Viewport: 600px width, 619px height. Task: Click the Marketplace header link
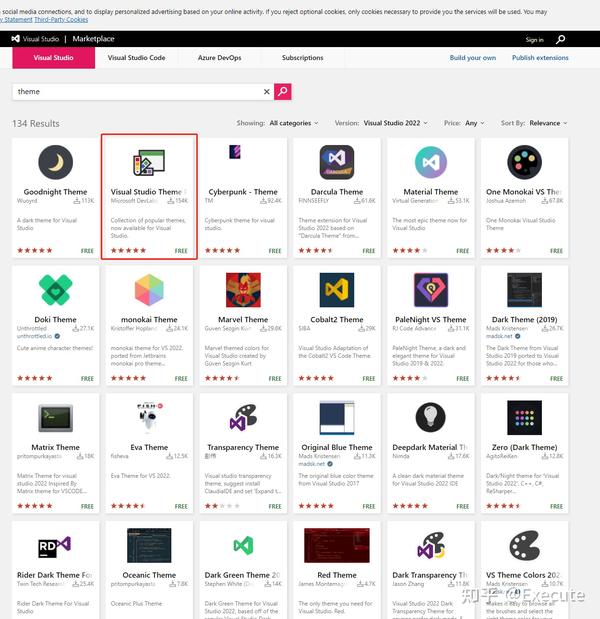click(x=94, y=39)
